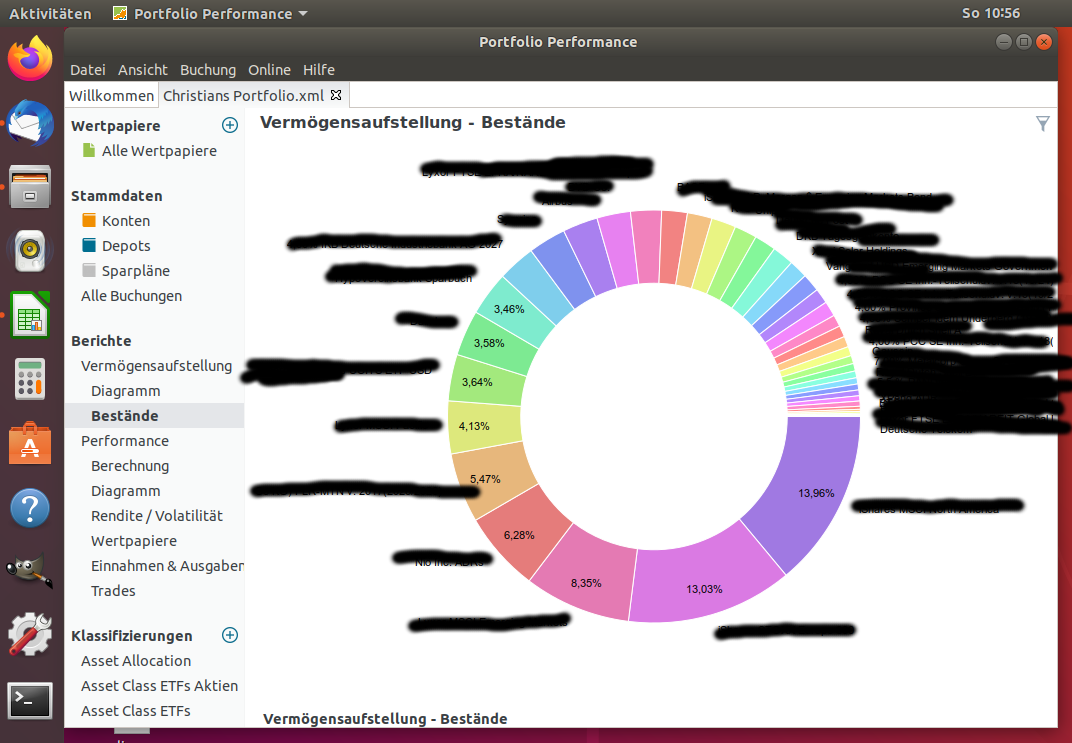This screenshot has width=1072, height=743.
Task: Select Alle Wertpapiere in sidebar
Action: click(159, 151)
